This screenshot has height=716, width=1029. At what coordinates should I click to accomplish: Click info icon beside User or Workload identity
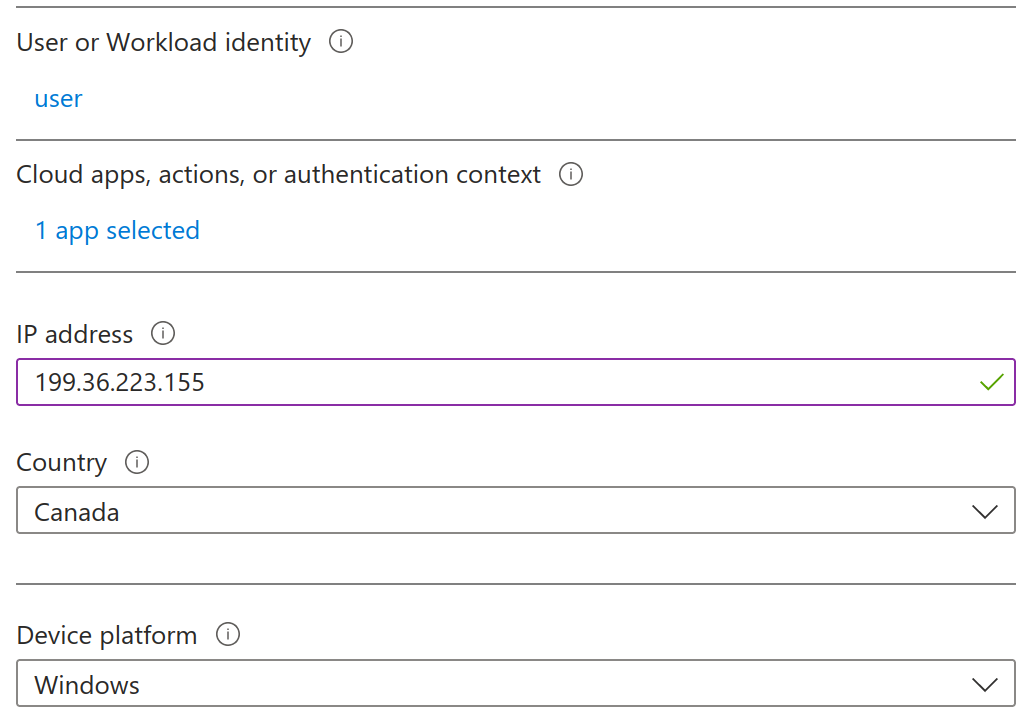pyautogui.click(x=341, y=42)
